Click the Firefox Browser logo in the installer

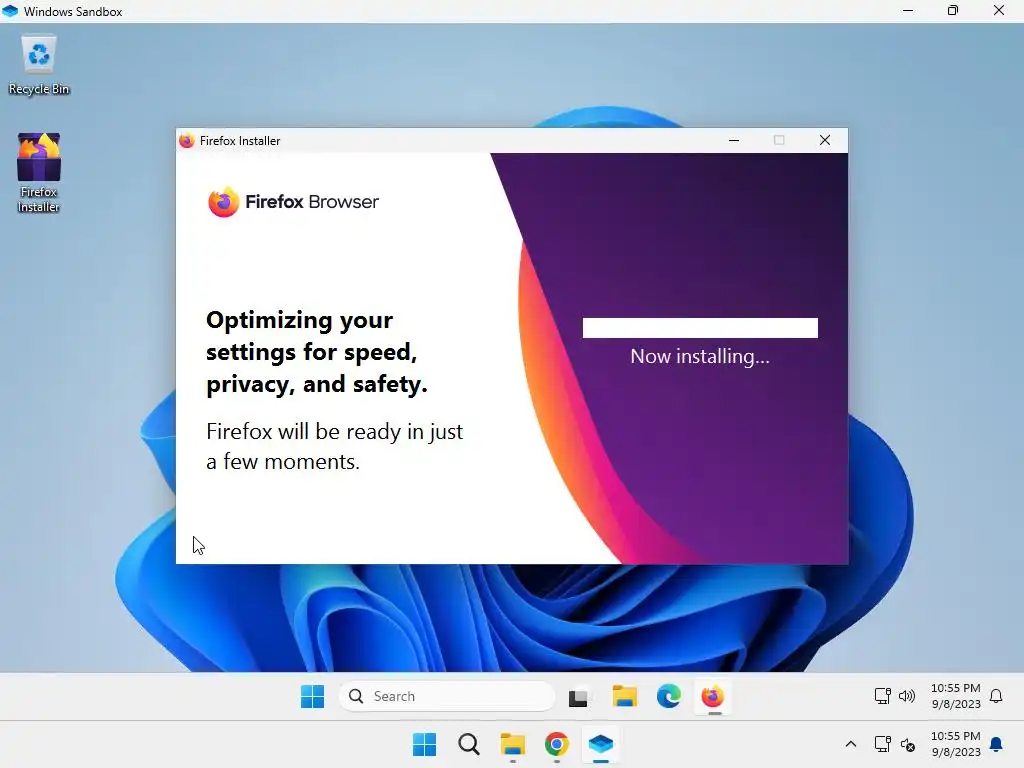click(293, 202)
